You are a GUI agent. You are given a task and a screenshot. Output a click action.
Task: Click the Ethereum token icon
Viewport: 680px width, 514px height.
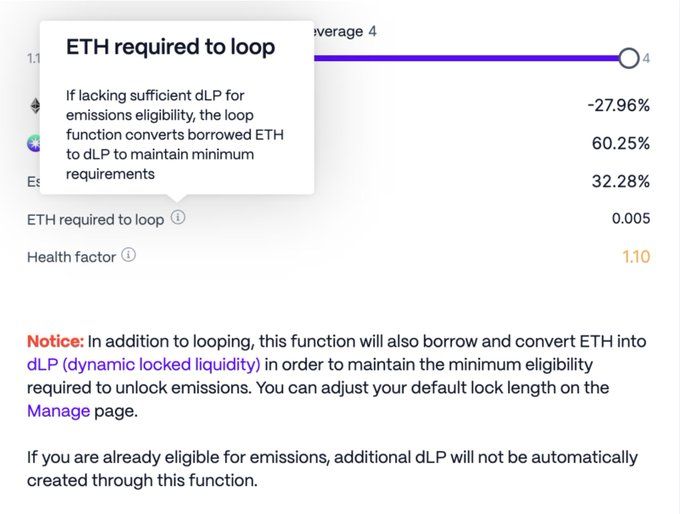pyautogui.click(x=34, y=105)
